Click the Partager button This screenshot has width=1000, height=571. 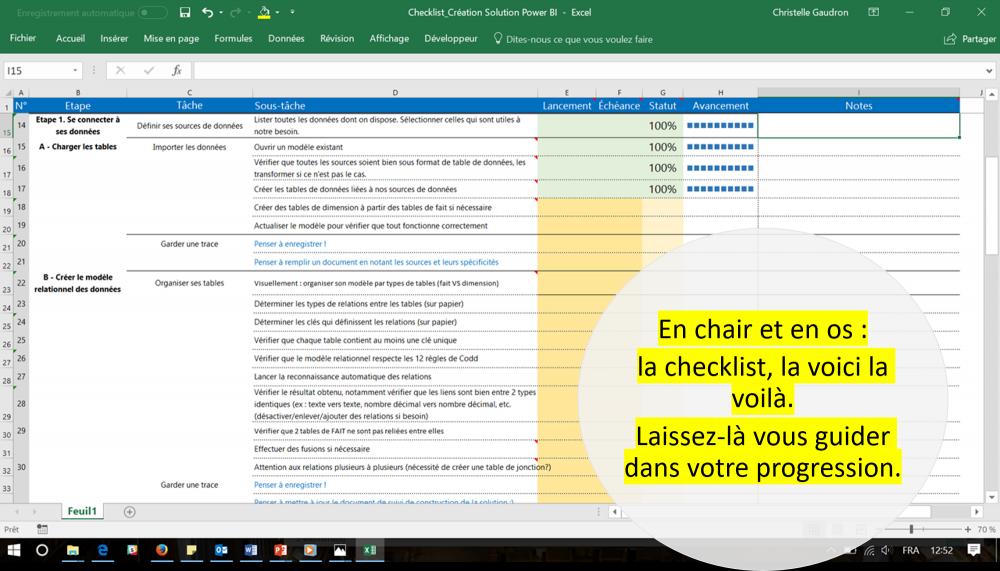tap(970, 39)
